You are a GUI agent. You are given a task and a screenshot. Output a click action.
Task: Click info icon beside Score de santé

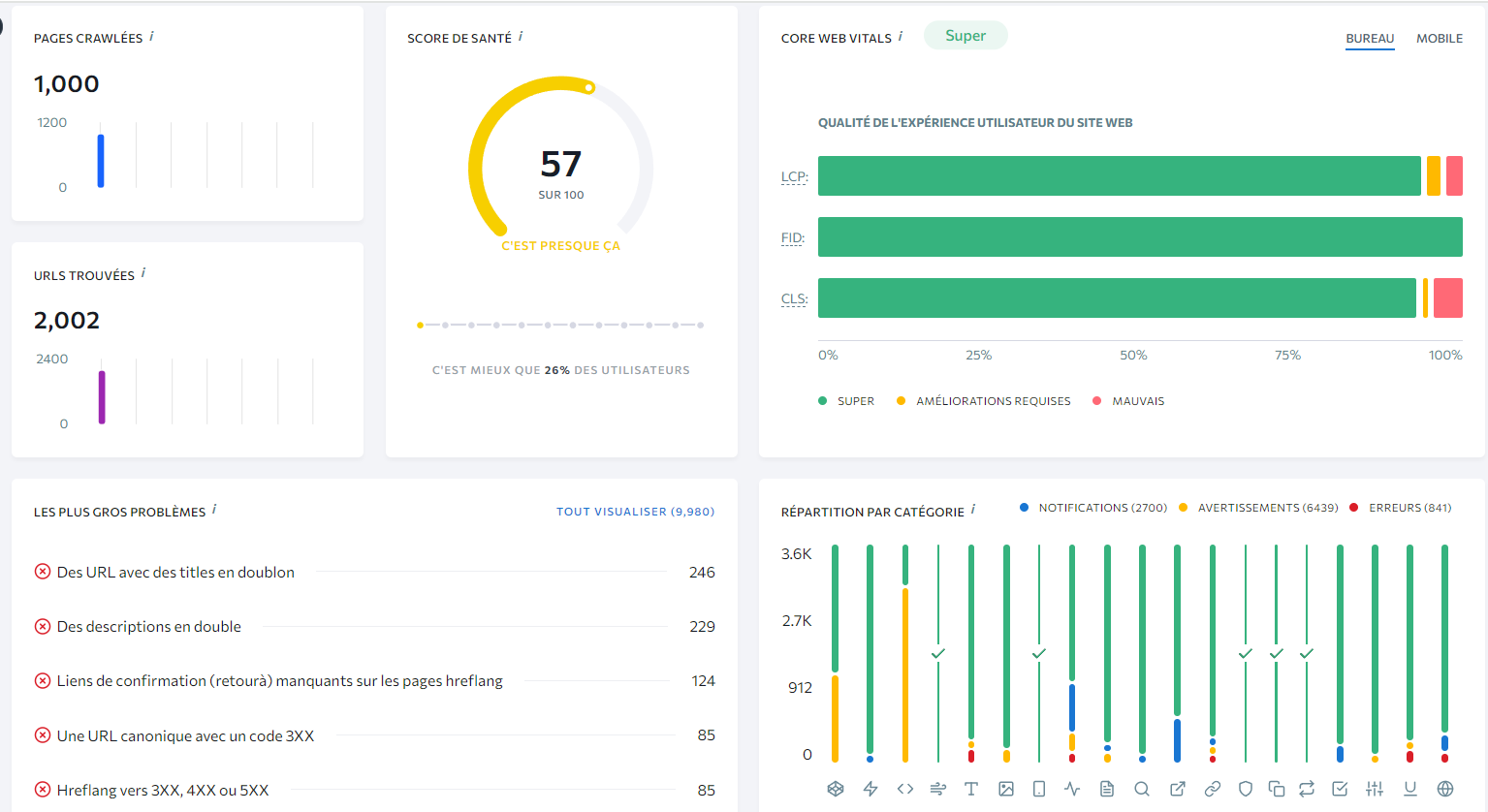coord(521,37)
